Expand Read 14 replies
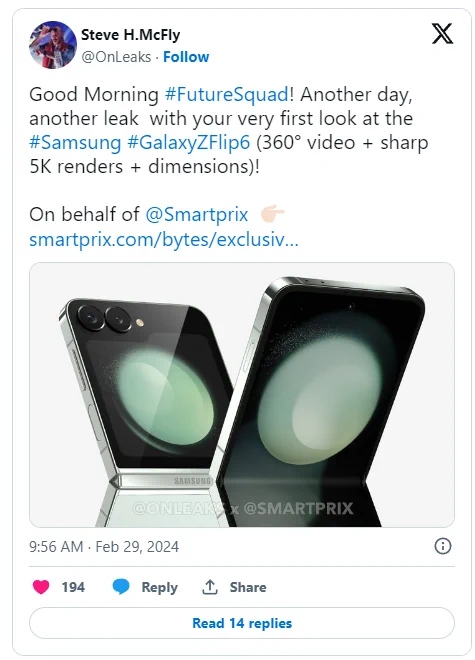Screen dimensions: 475x660 point(242,623)
